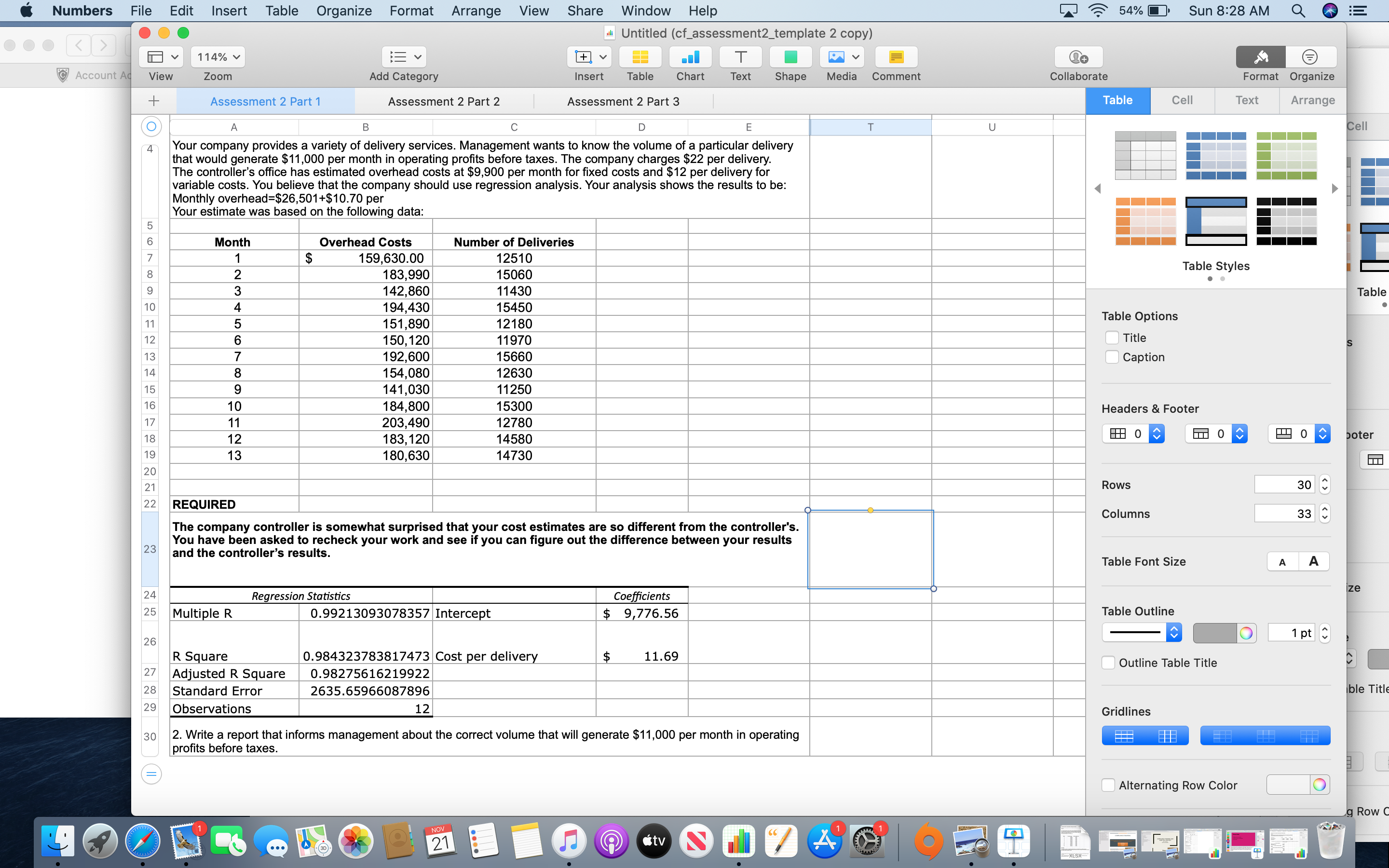Switch to the Assessment 2 Part 2 sheet
This screenshot has width=1389, height=868.
(x=444, y=101)
